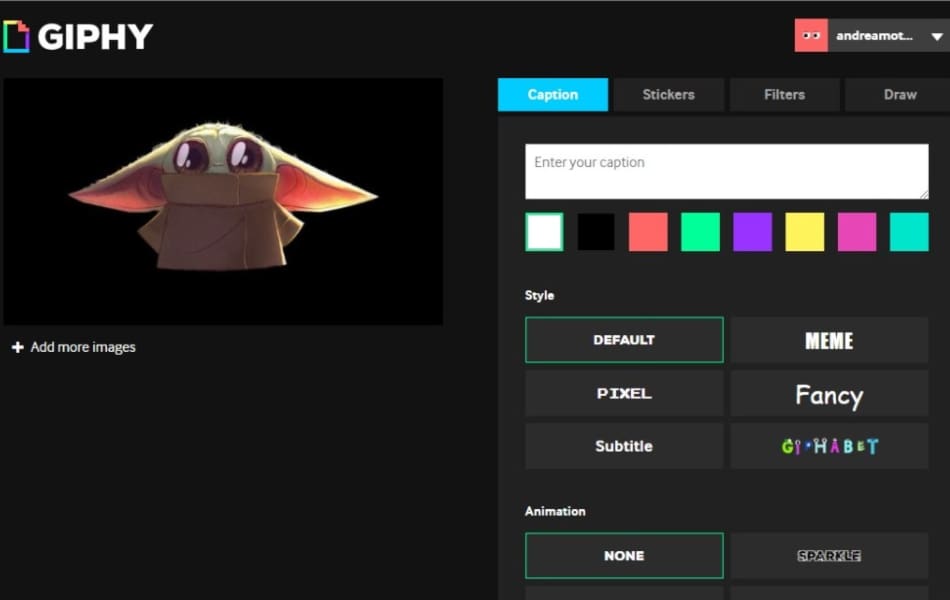Click the Caption tab
This screenshot has height=600, width=950.
552,95
